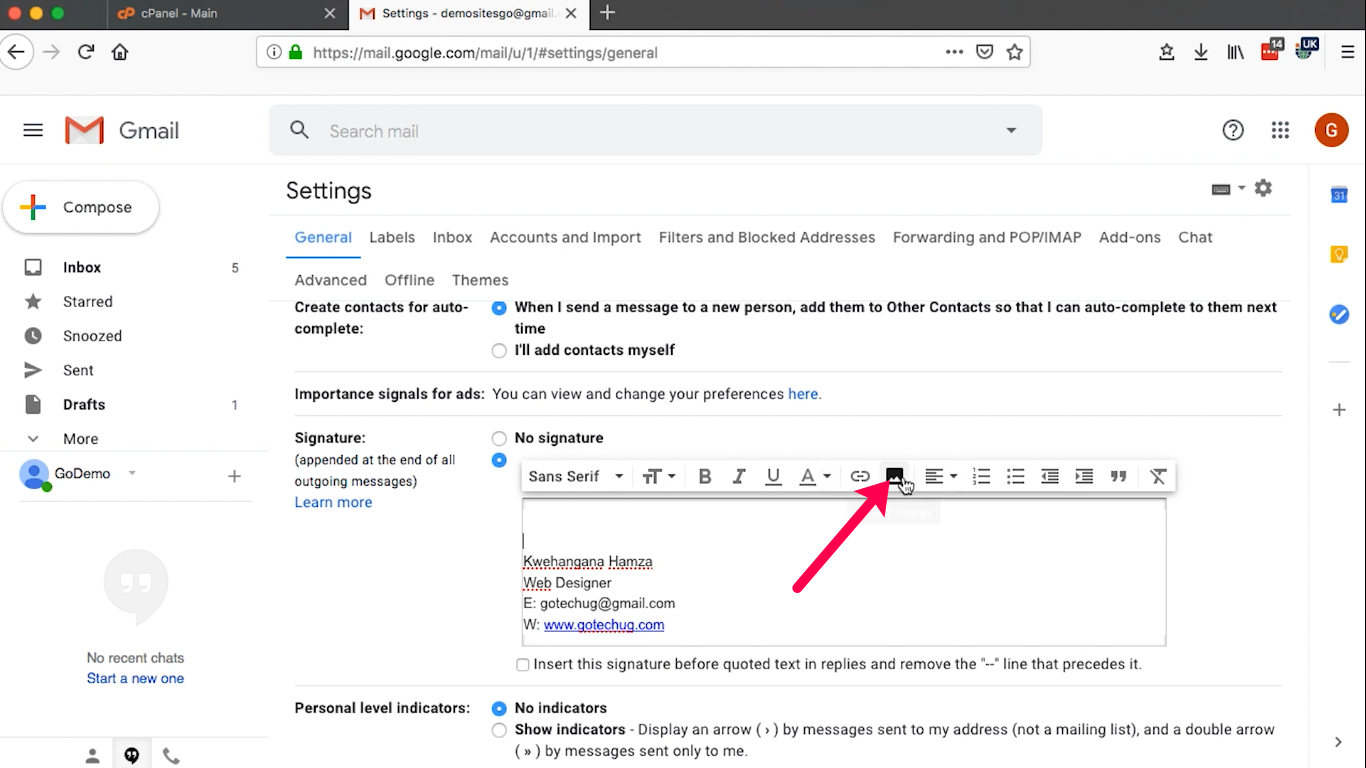Show search options dropdown arrow
Image resolution: width=1366 pixels, height=768 pixels.
pos(1011,131)
